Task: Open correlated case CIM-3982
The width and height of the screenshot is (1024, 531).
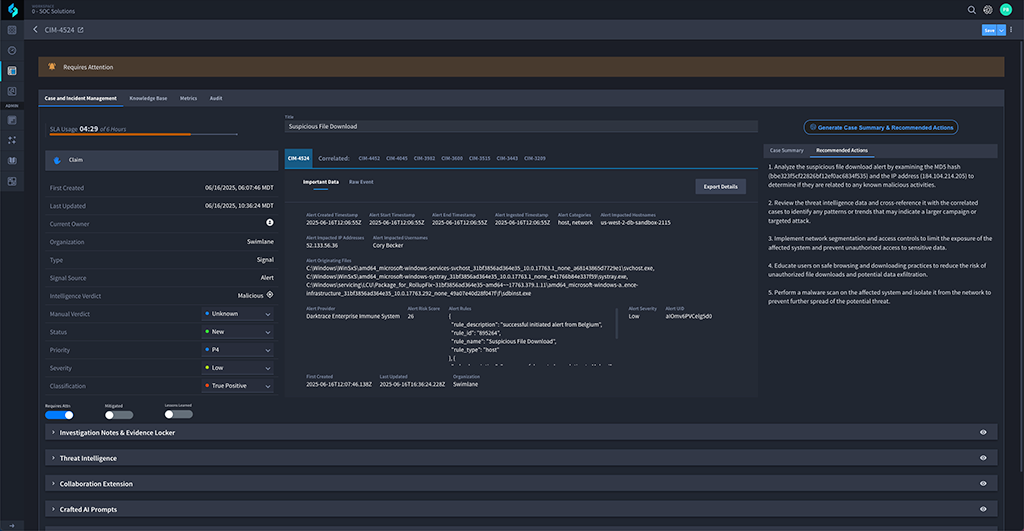Action: pyautogui.click(x=424, y=158)
